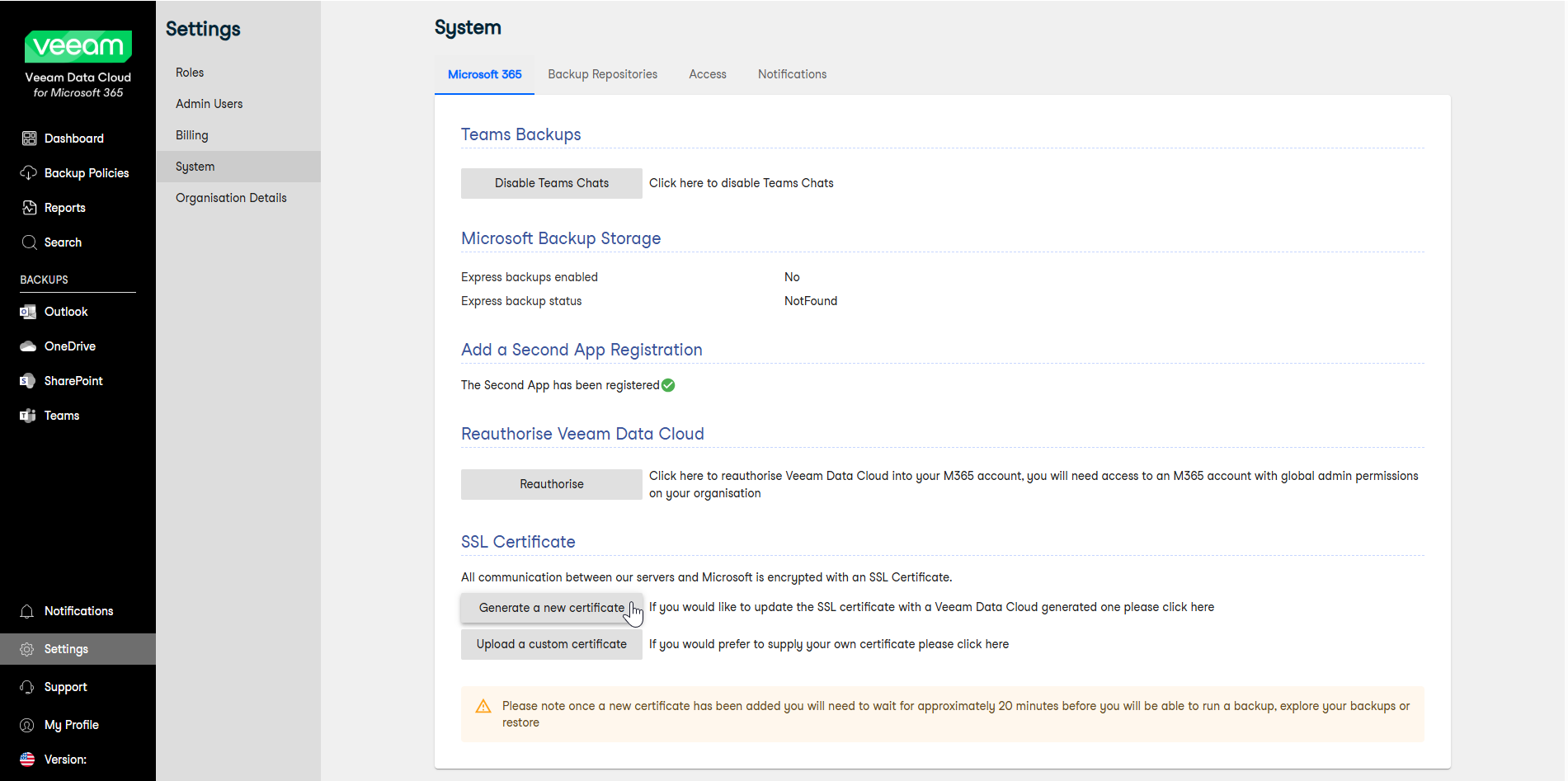The image size is (1568, 781).
Task: Click 'Express backups enabled' label
Action: click(x=530, y=277)
